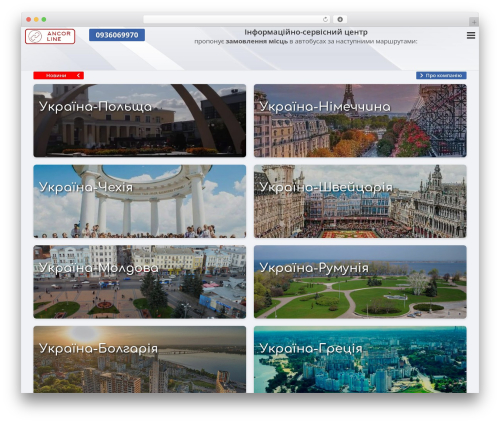The height and width of the screenshot is (423, 500).
Task: Open the Україна-Німеччина route card
Action: tap(360, 121)
